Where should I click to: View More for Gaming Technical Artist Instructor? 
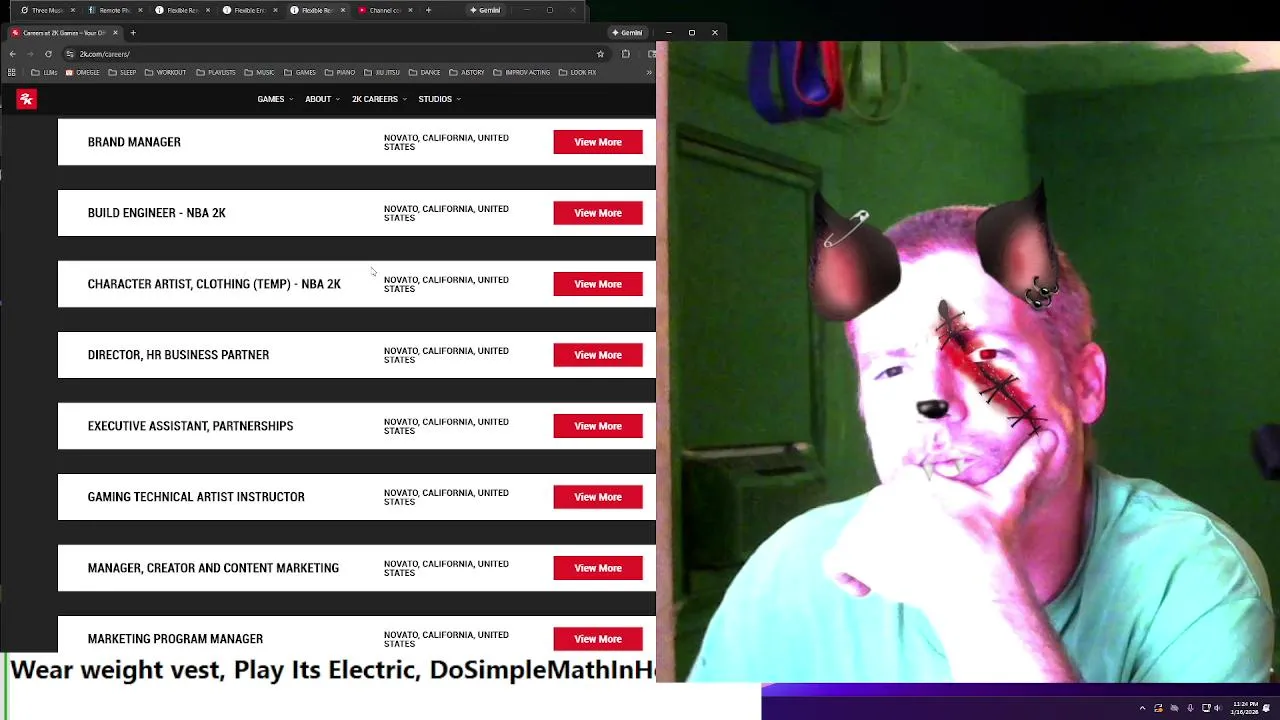point(598,497)
